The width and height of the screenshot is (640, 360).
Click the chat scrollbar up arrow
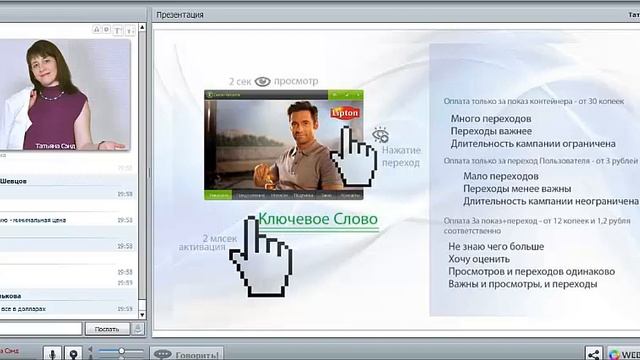[142, 27]
